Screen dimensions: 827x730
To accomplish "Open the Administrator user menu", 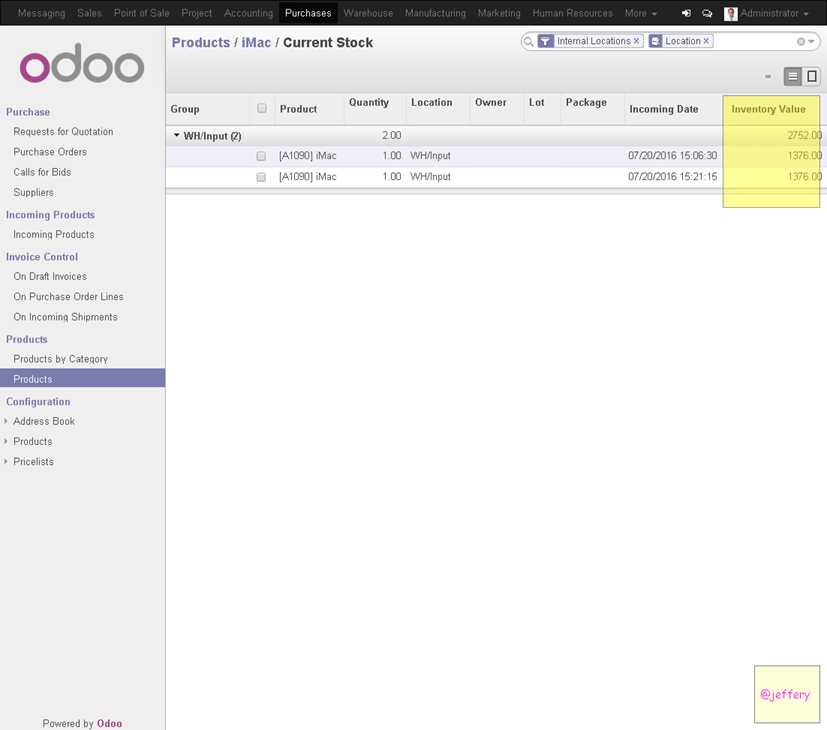I will [x=774, y=13].
